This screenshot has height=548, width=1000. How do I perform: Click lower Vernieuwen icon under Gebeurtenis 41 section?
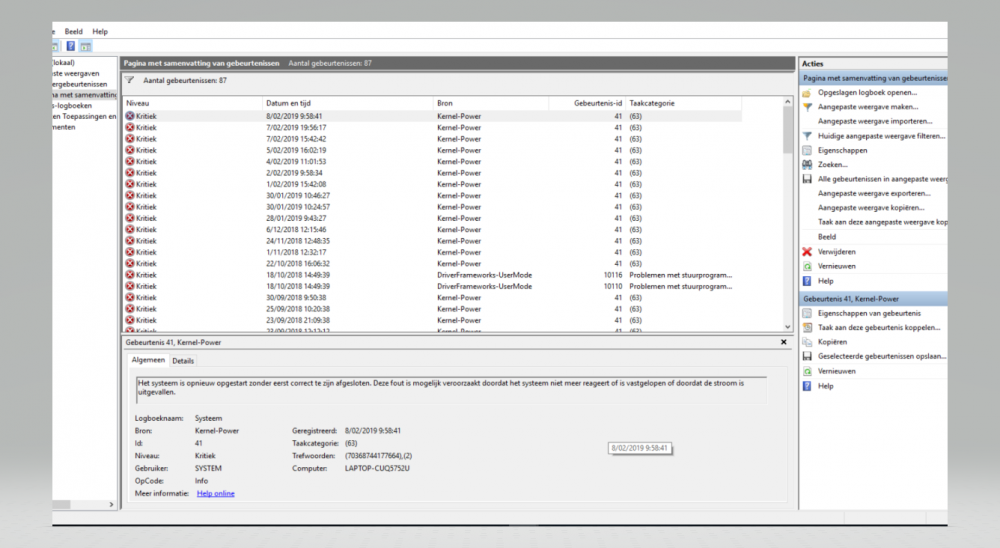pos(807,371)
